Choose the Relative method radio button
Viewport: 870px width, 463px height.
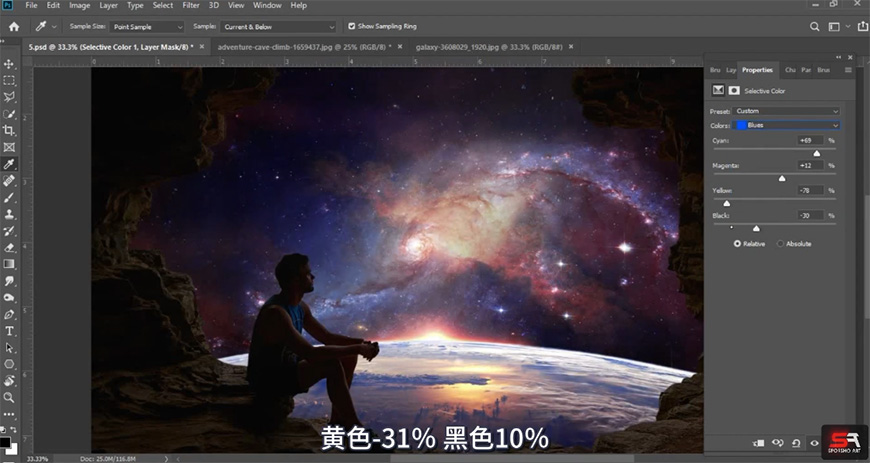tap(737, 244)
